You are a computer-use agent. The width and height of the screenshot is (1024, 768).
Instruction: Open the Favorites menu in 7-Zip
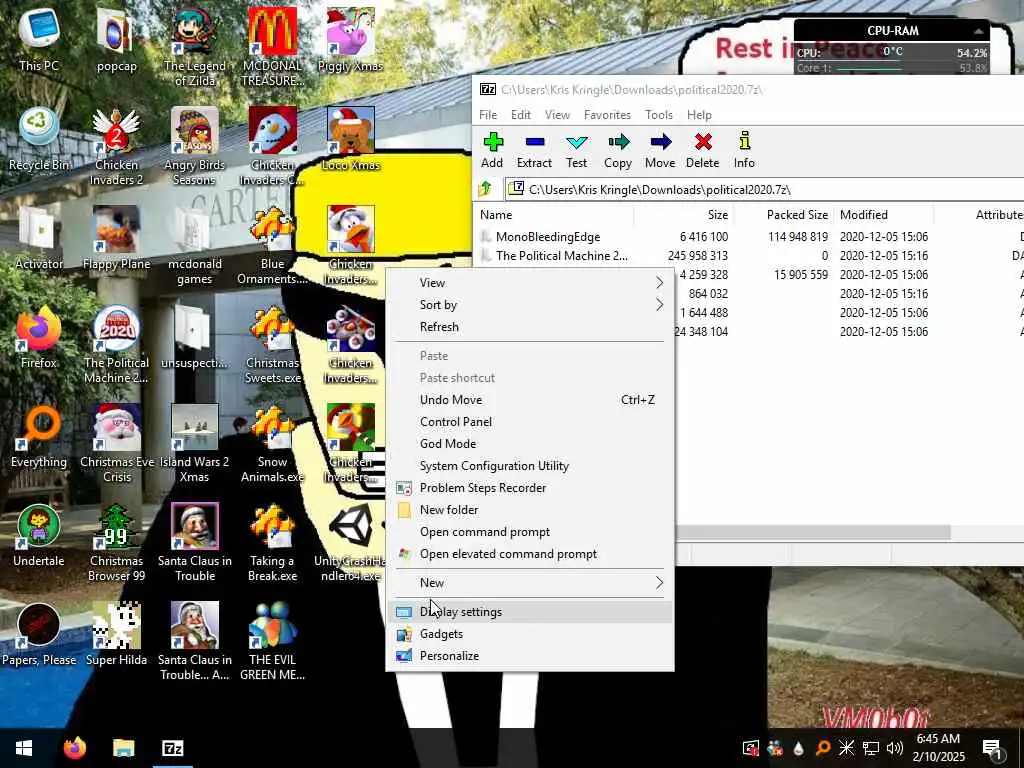coord(607,115)
